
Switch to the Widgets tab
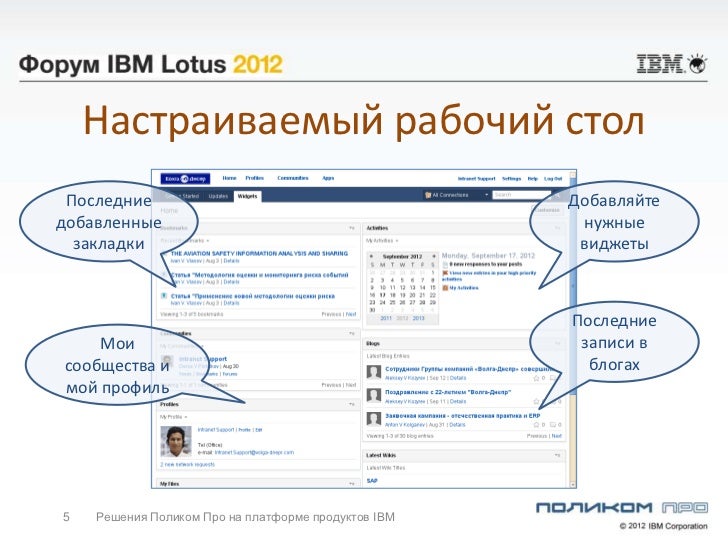tap(247, 196)
